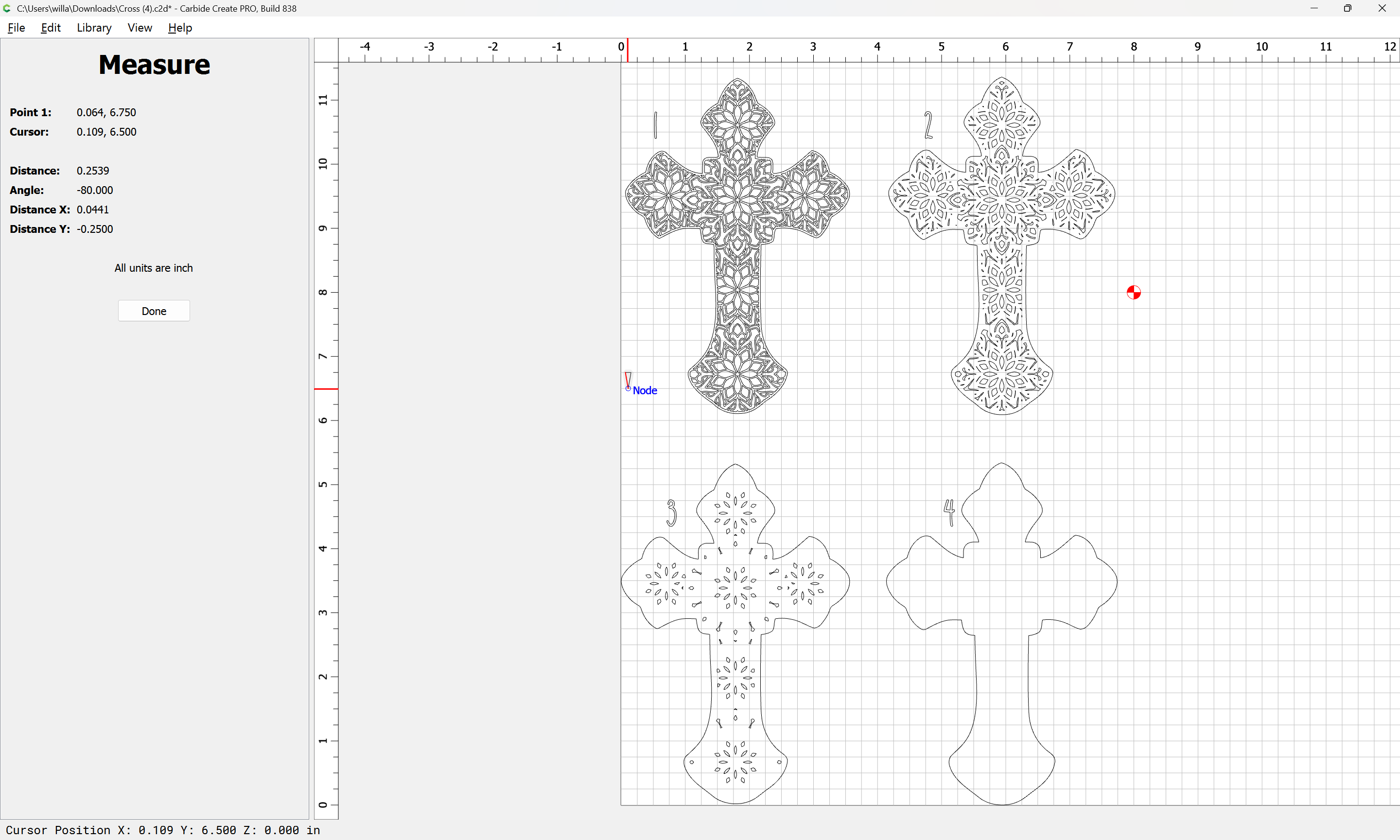Image resolution: width=1400 pixels, height=840 pixels.
Task: Click the red and white origin marker
Action: [1134, 293]
